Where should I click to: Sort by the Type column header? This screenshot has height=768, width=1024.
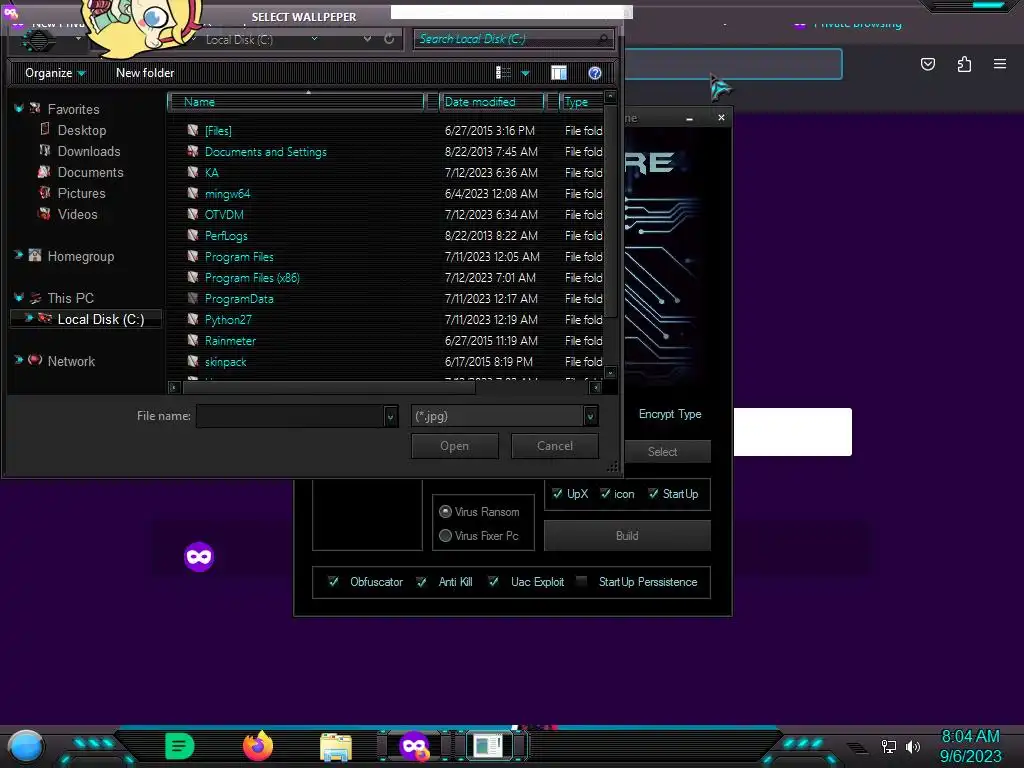[581, 102]
